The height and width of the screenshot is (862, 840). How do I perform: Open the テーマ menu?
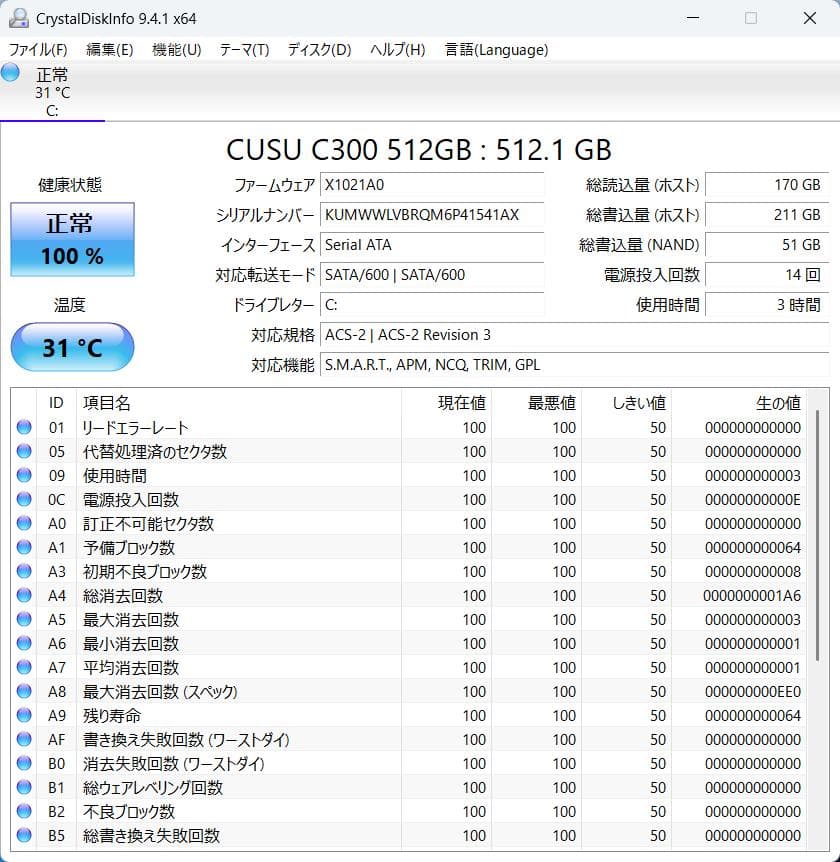coord(241,49)
